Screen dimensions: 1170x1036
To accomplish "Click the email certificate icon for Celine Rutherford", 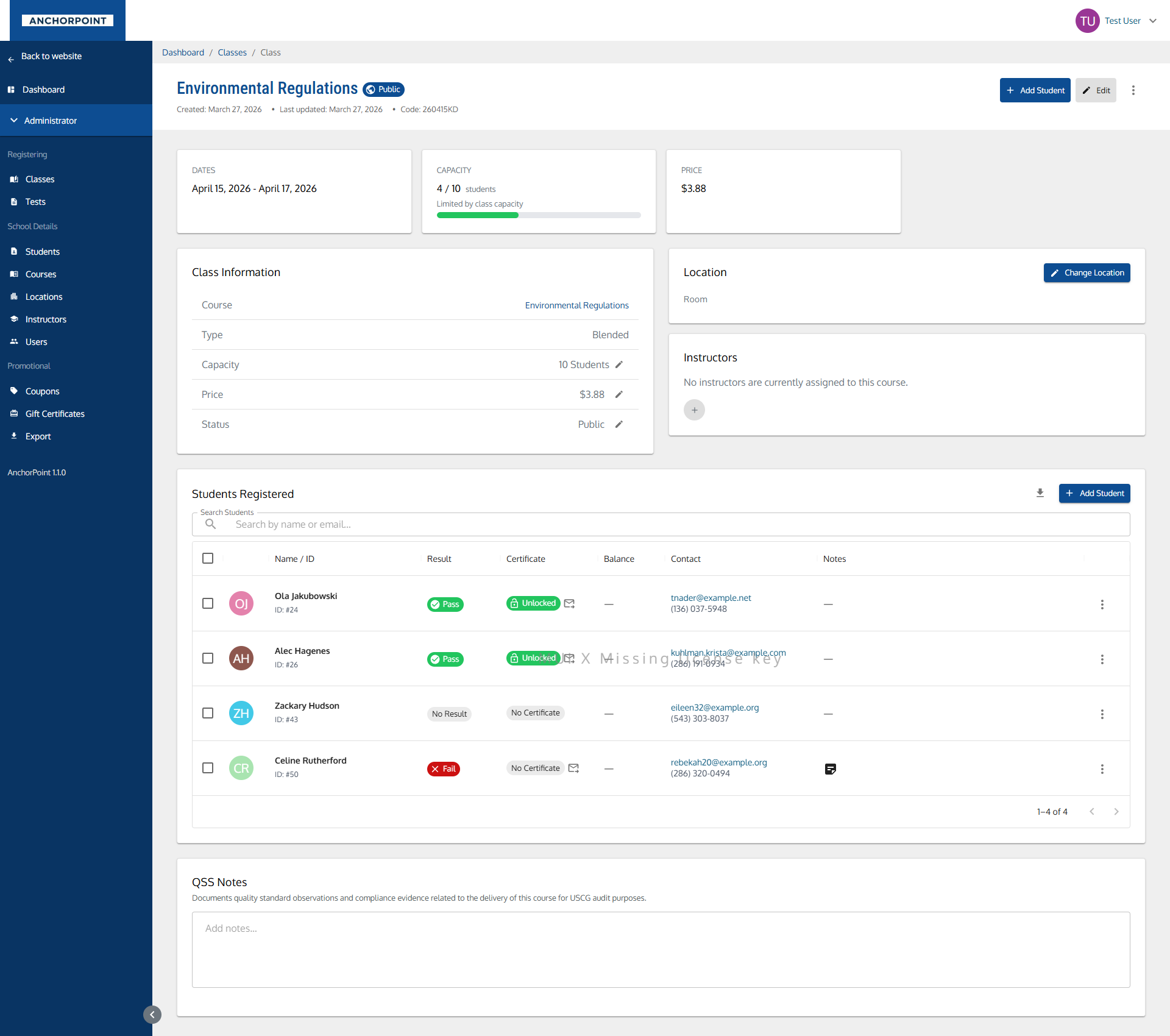I will [573, 768].
